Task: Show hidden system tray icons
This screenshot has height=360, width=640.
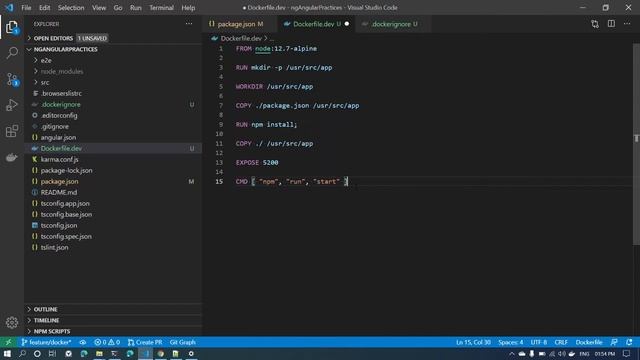Action: pos(511,353)
